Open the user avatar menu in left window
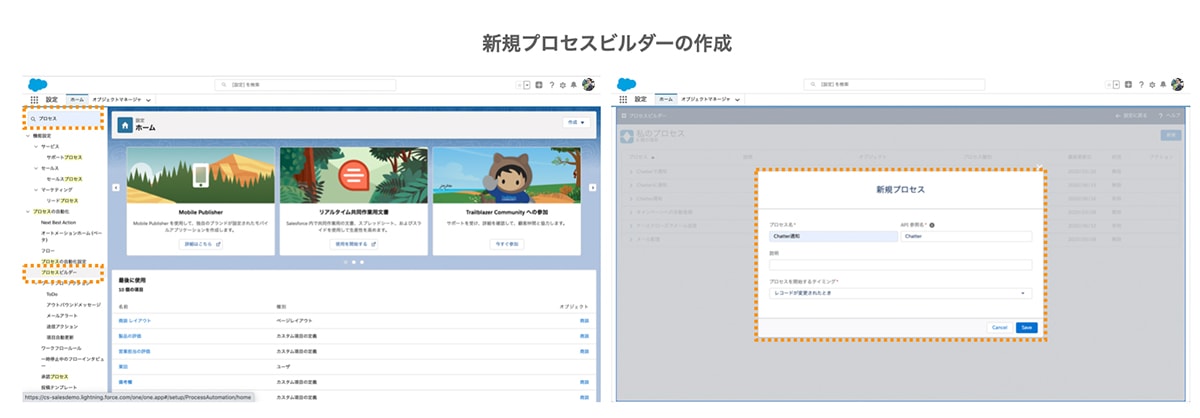This screenshot has width=1200, height=418. pyautogui.click(x=587, y=85)
